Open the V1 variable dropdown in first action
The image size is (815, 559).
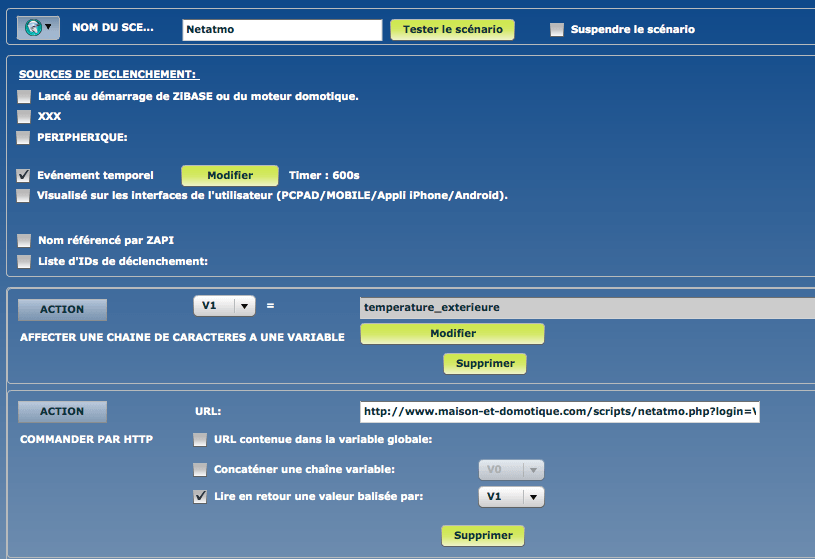click(x=224, y=306)
